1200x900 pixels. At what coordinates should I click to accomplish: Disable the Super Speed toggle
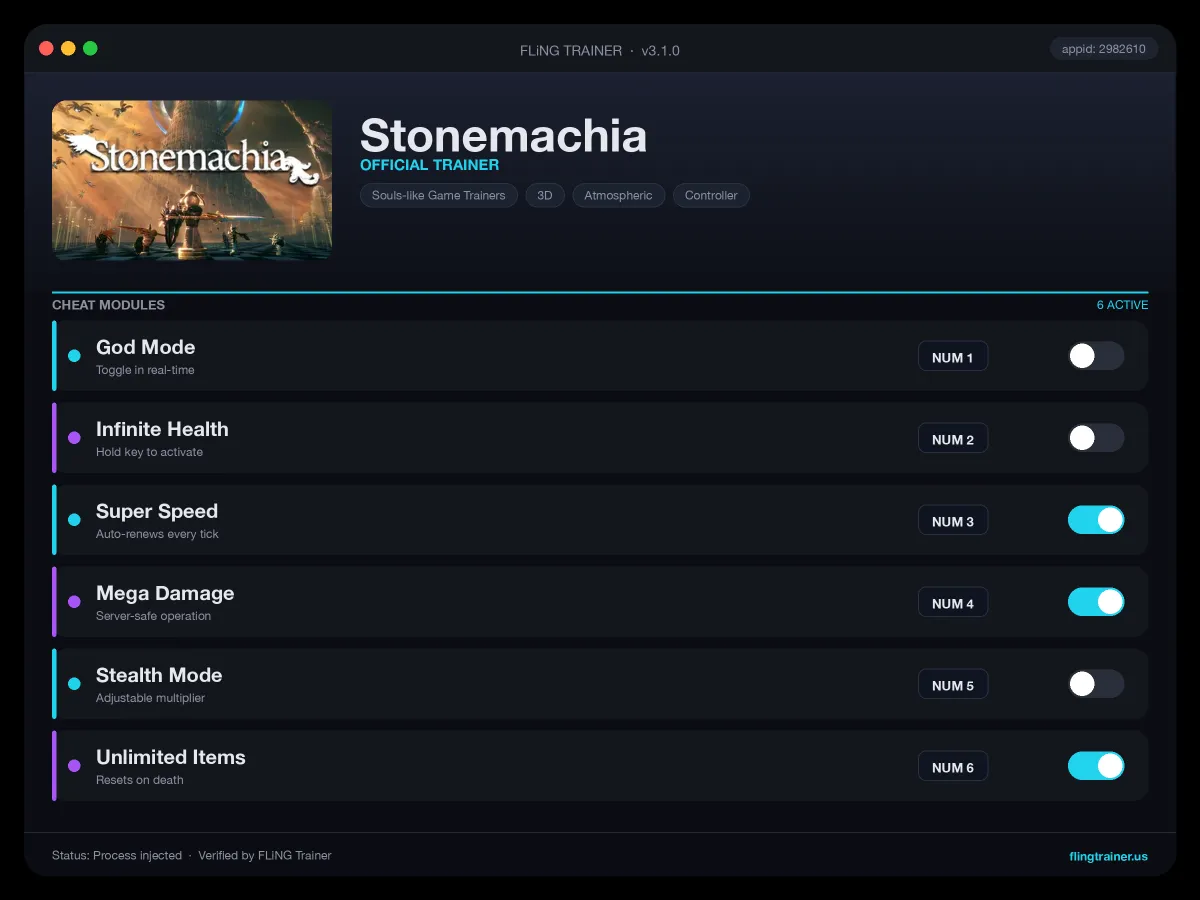point(1096,520)
